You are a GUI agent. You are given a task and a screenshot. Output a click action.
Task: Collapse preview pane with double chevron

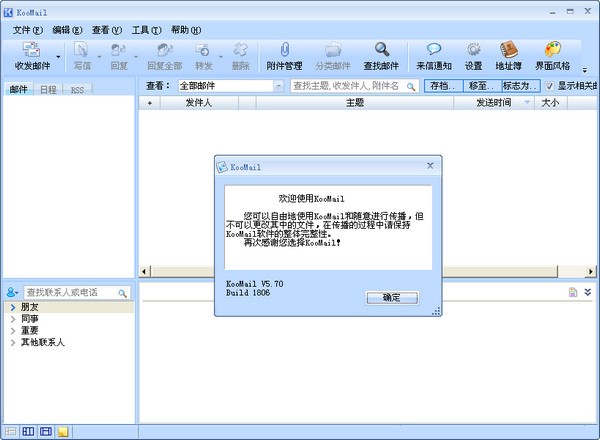click(x=588, y=292)
